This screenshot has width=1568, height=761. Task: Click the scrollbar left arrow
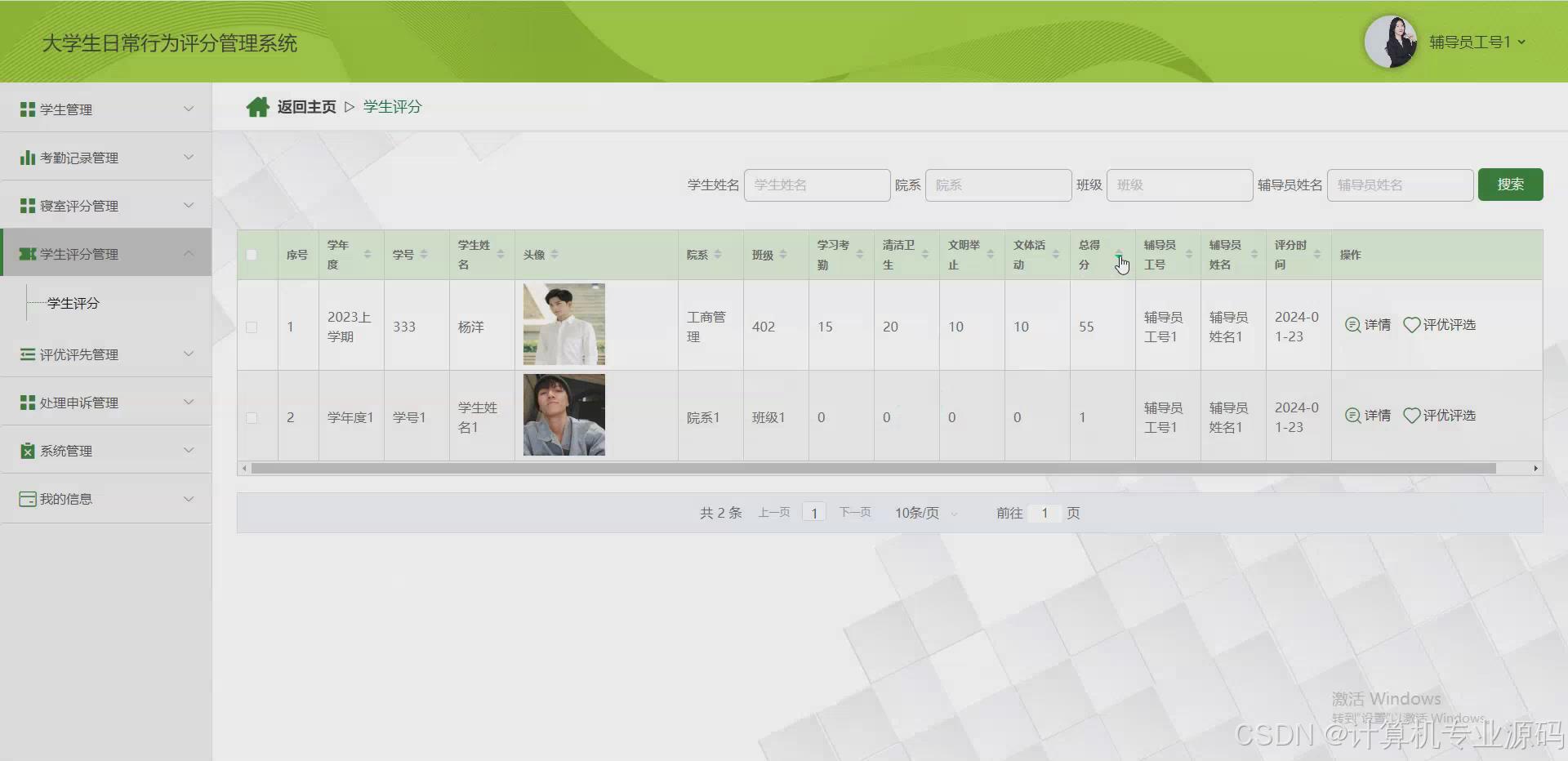[243, 469]
